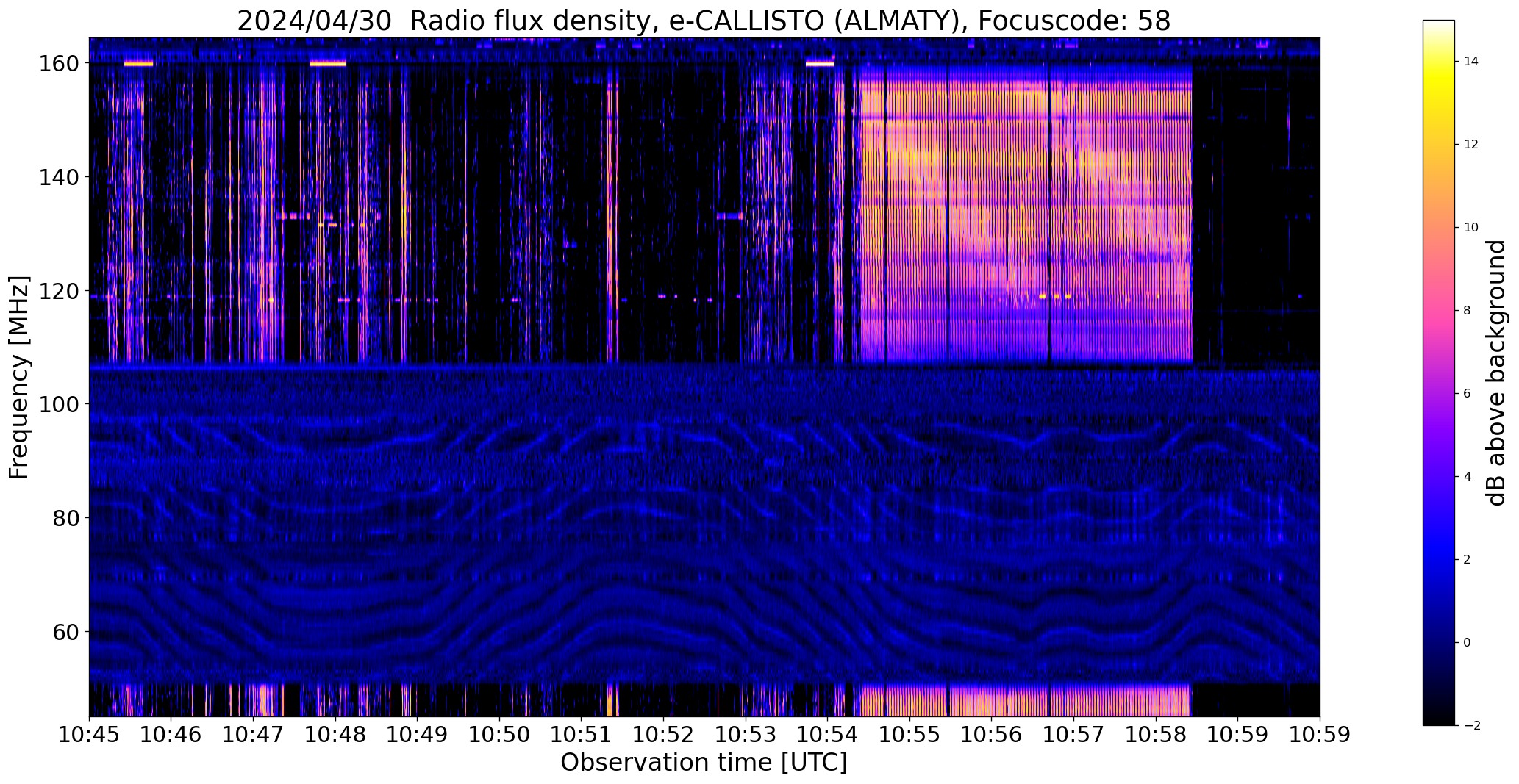Click the plot title mentioning e-CALLISTO (ALMATY)

point(704,21)
